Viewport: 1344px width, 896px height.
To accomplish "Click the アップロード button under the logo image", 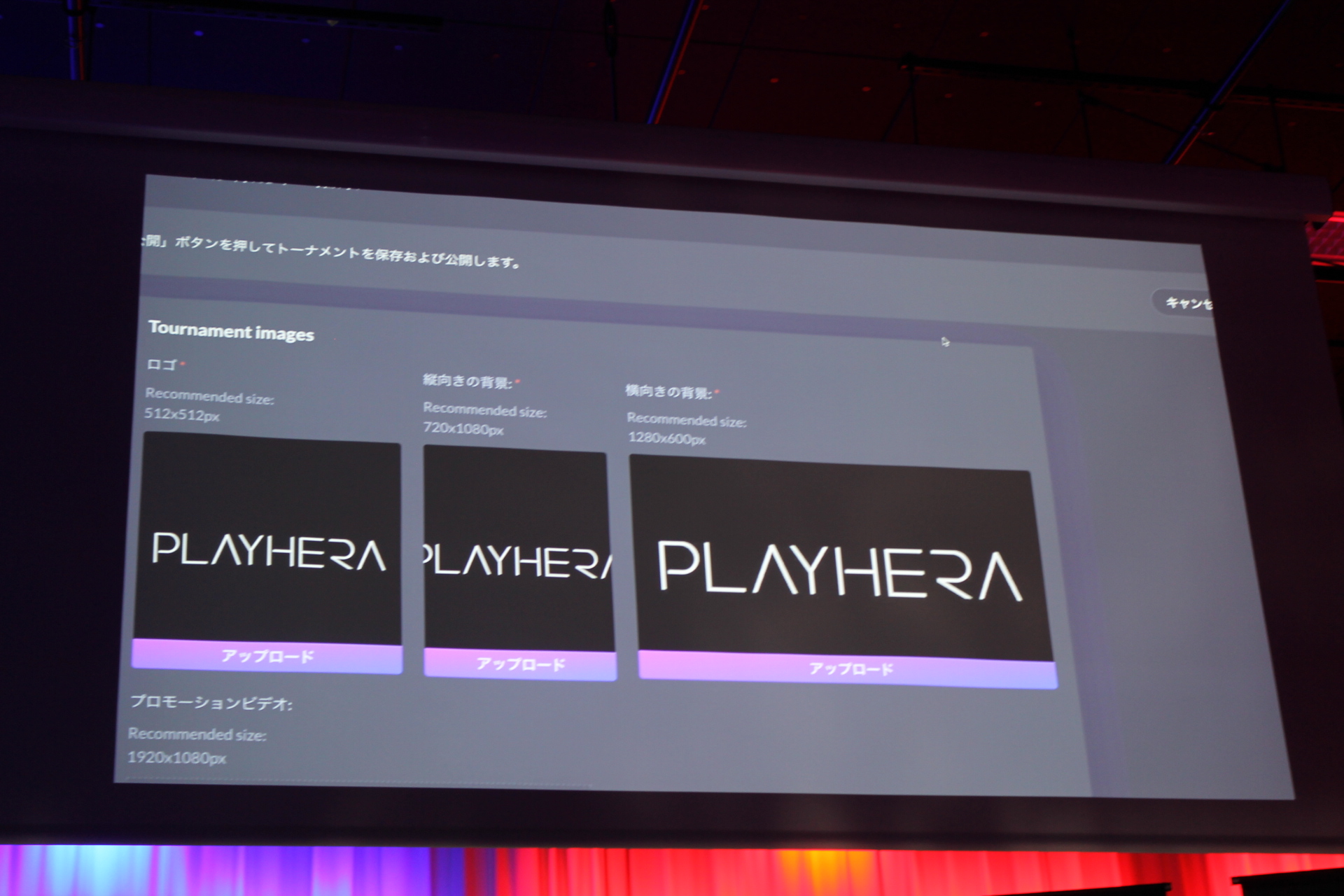I will [x=267, y=657].
